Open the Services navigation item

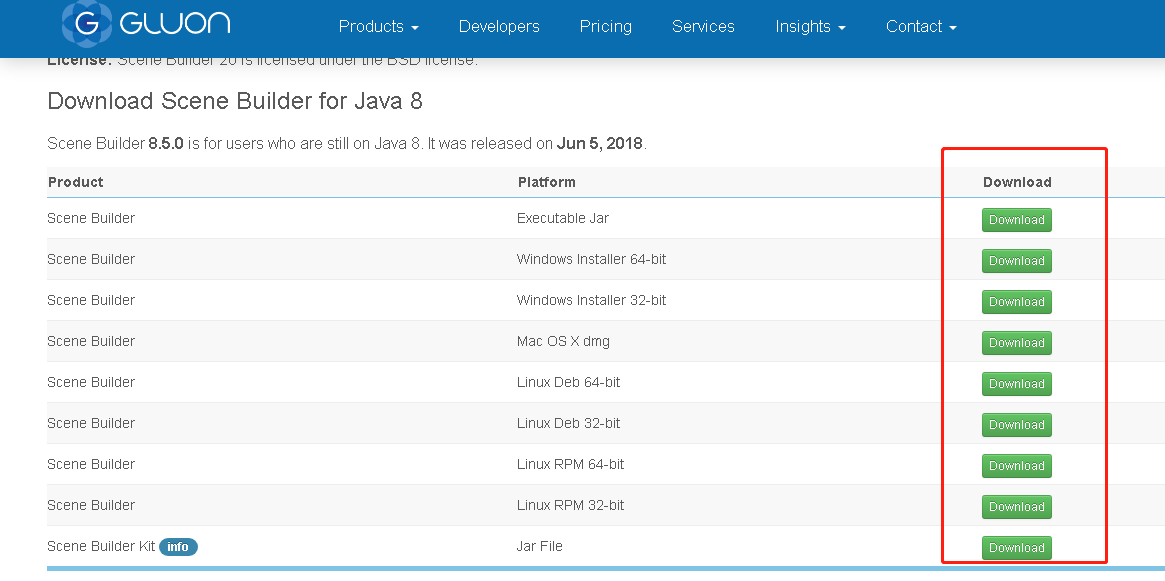(703, 27)
